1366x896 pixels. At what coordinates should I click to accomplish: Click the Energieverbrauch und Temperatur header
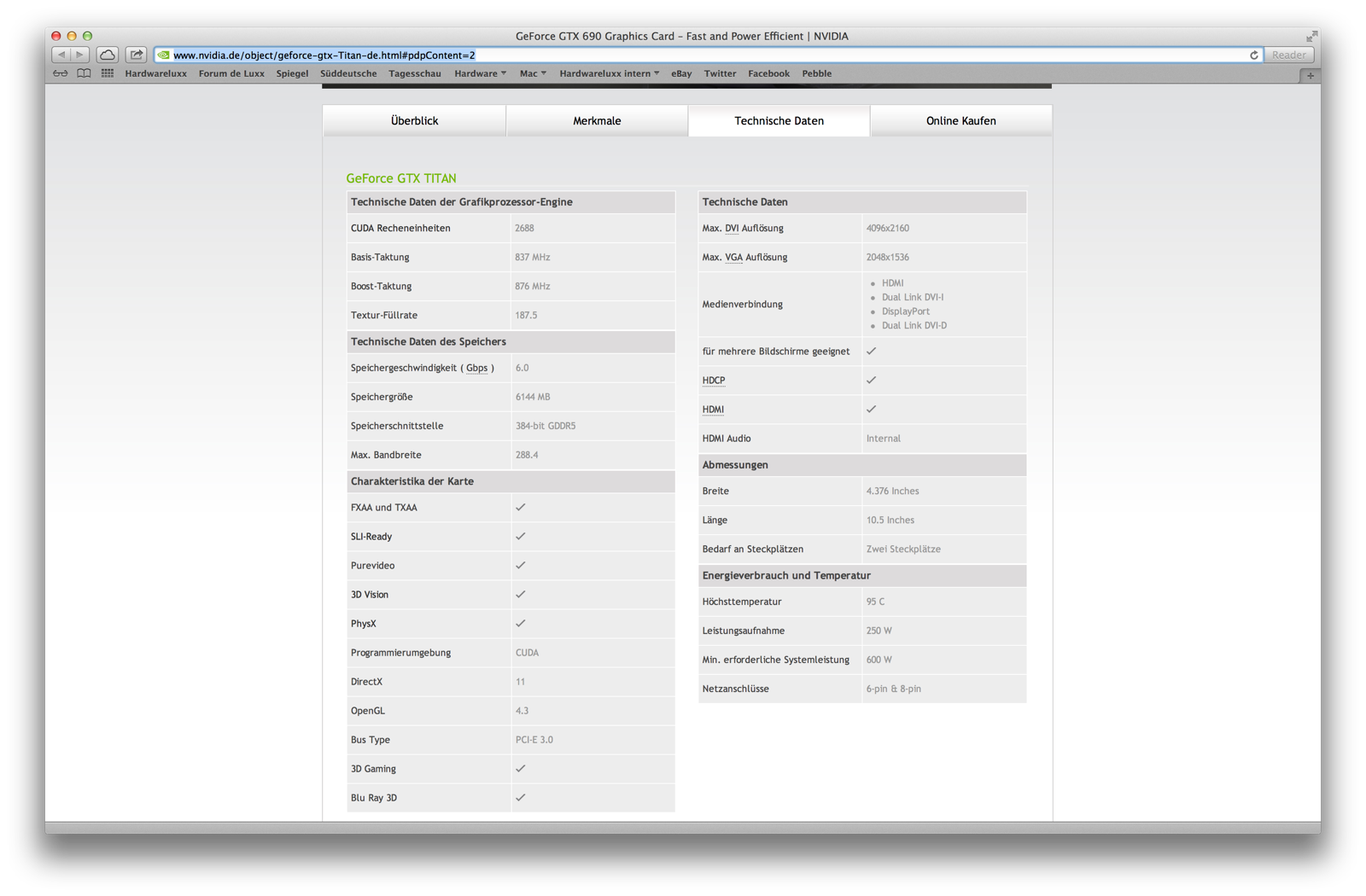[x=862, y=575]
